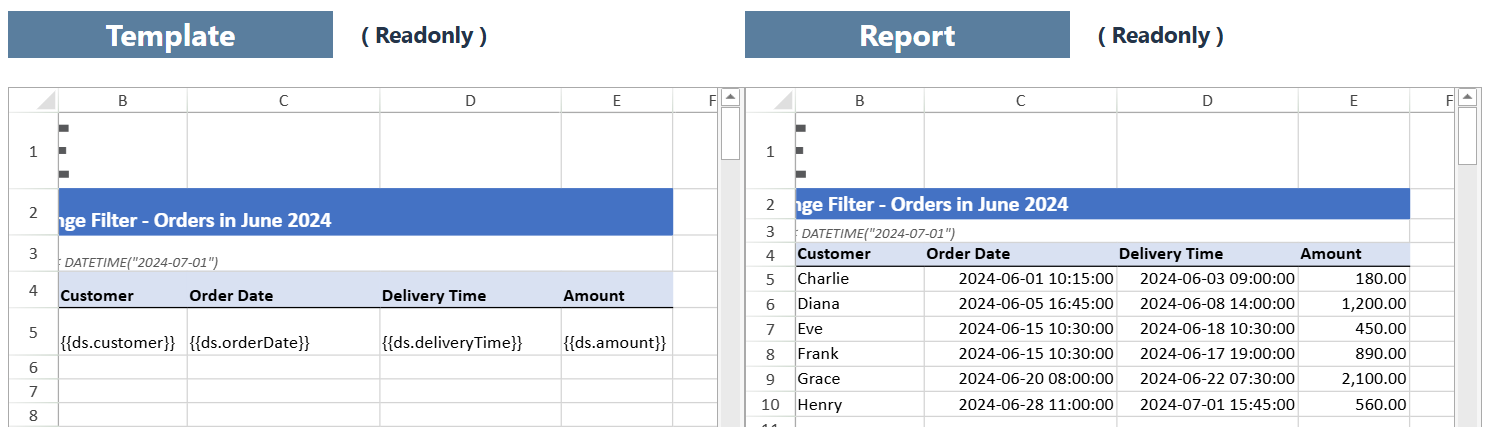Select row 5 header in Template sheet
Screen dimensions: 1489x427
pos(33,332)
